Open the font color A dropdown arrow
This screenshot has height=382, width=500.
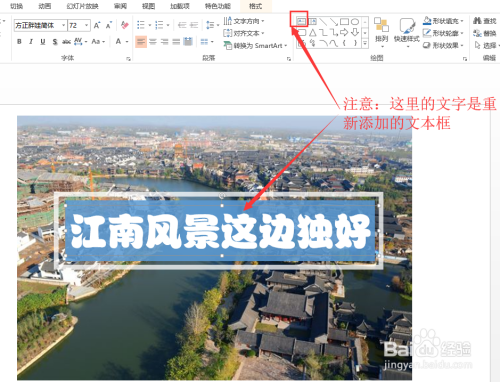127,42
